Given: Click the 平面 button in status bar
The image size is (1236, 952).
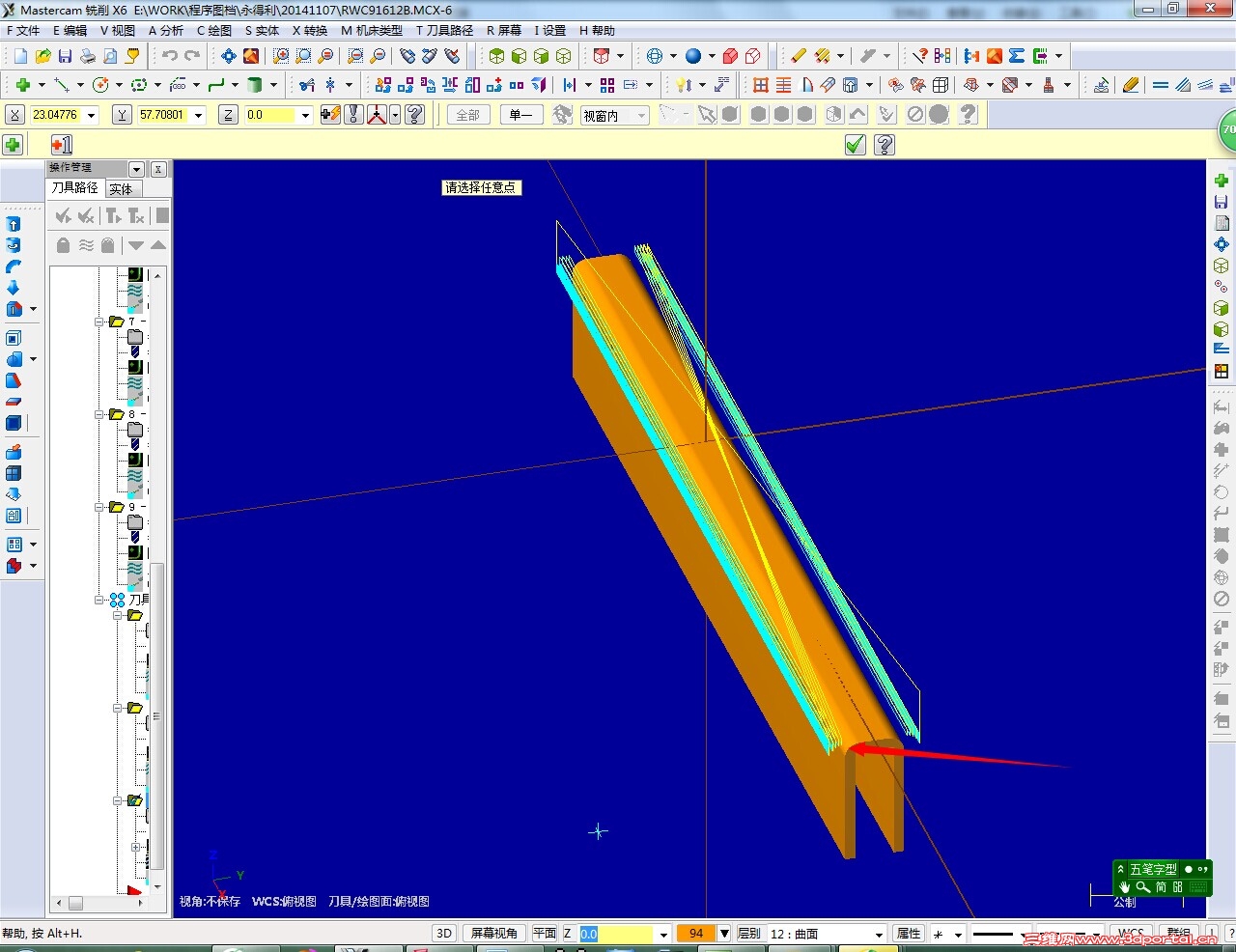Looking at the screenshot, I should point(545,934).
